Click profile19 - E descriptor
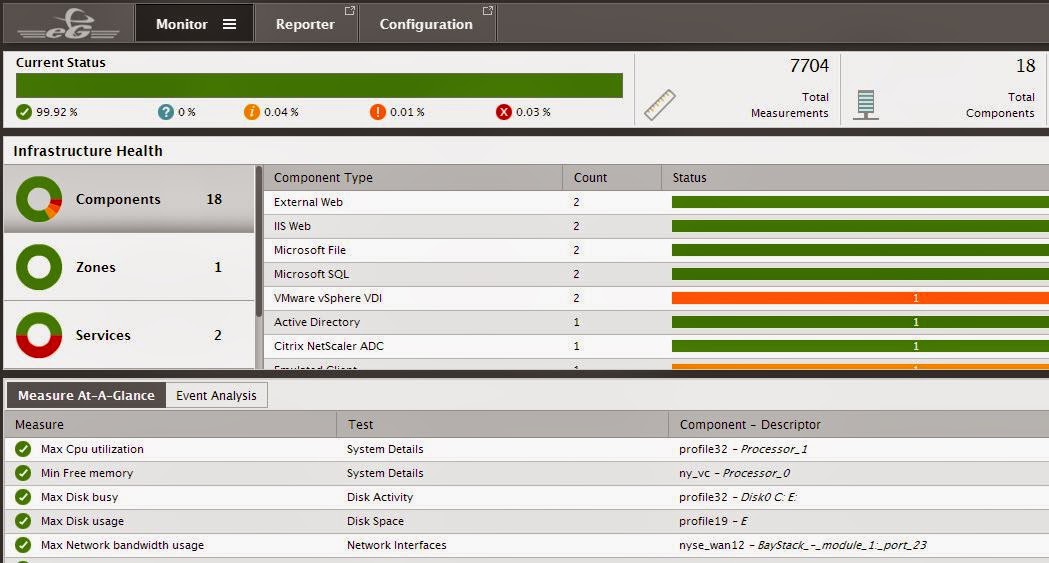The height and width of the screenshot is (563, 1049). (713, 522)
